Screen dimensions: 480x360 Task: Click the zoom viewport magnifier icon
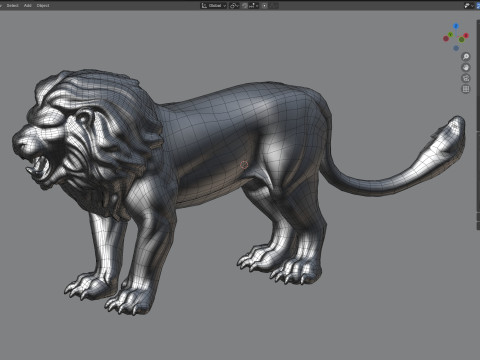coord(466,56)
